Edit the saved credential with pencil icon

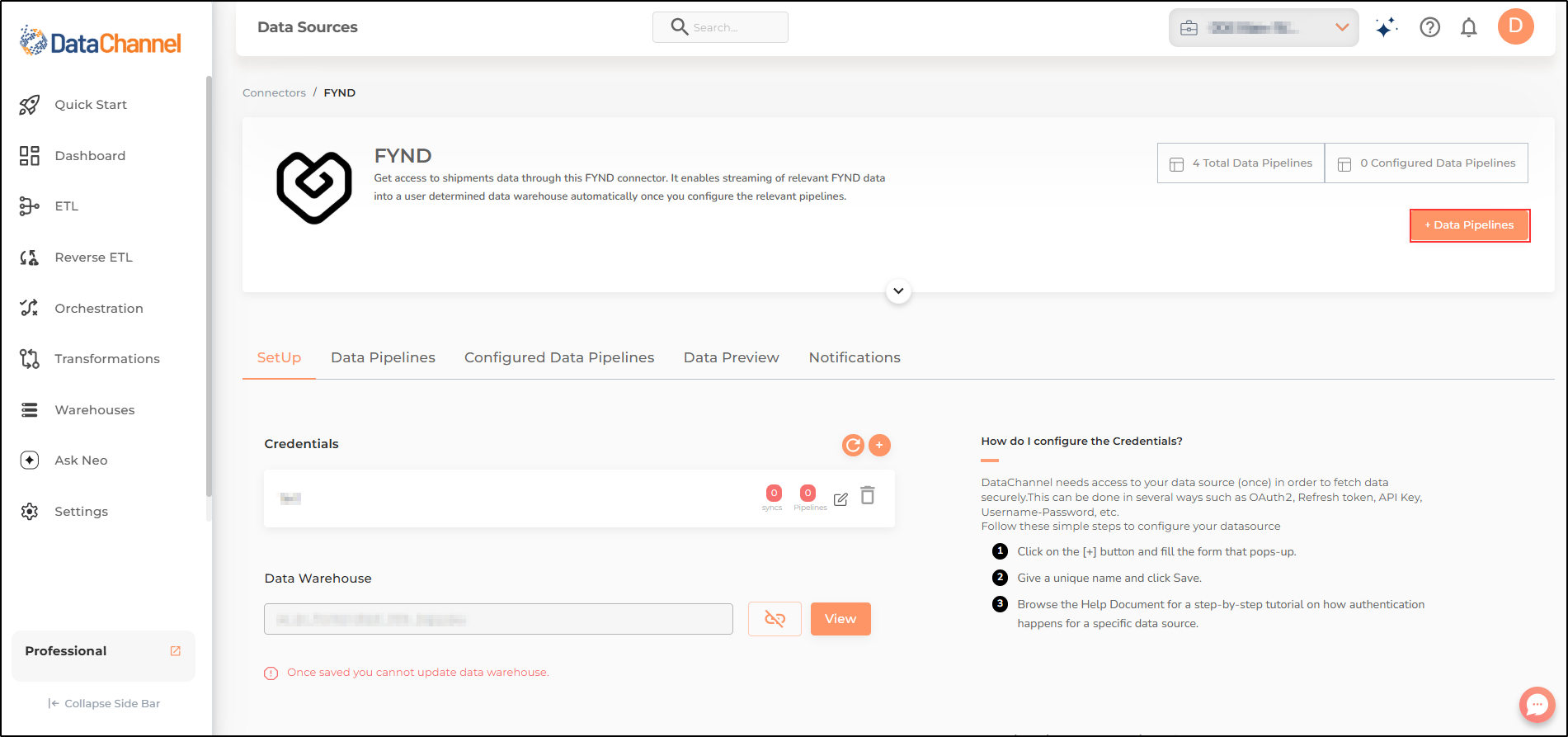(841, 499)
